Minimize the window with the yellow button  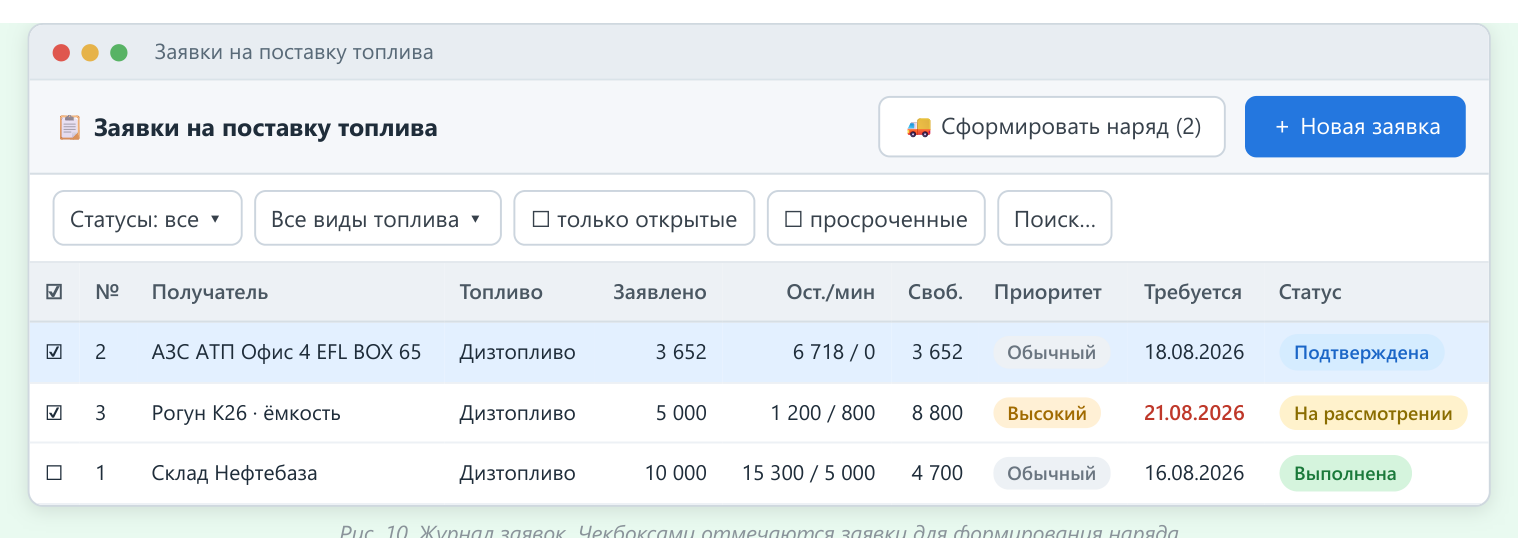90,53
